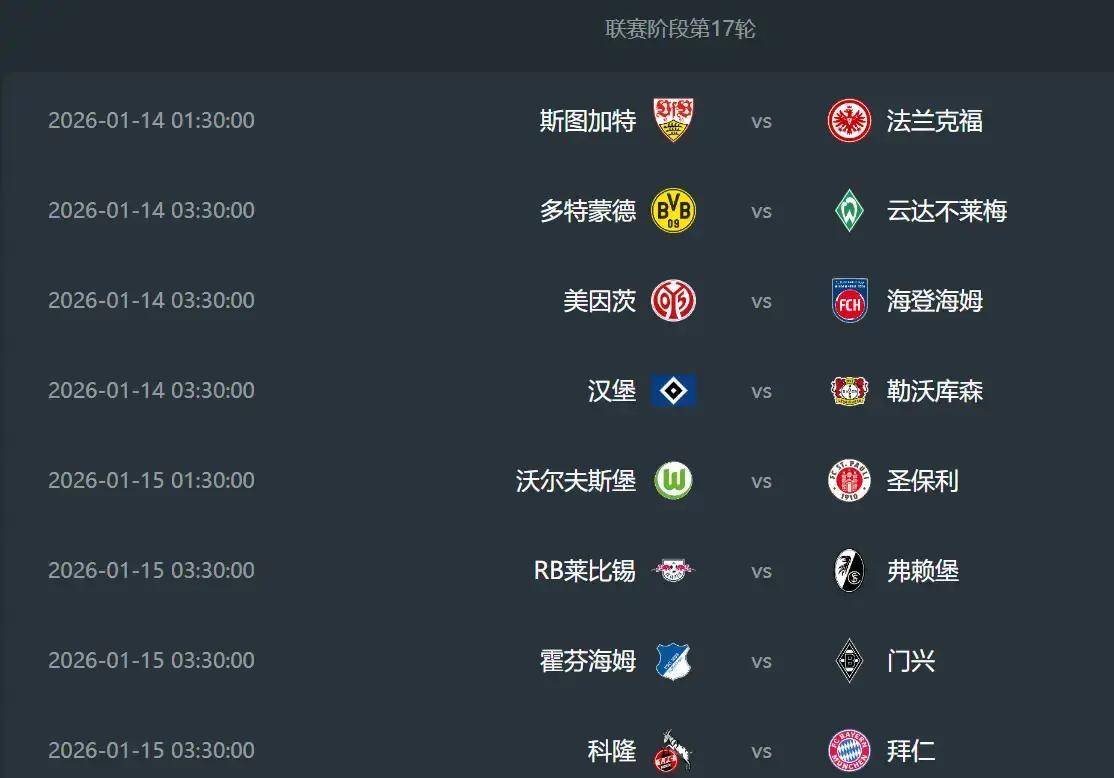Click the vs between 科隆 and 拜仁
The height and width of the screenshot is (778, 1114).
(x=761, y=751)
